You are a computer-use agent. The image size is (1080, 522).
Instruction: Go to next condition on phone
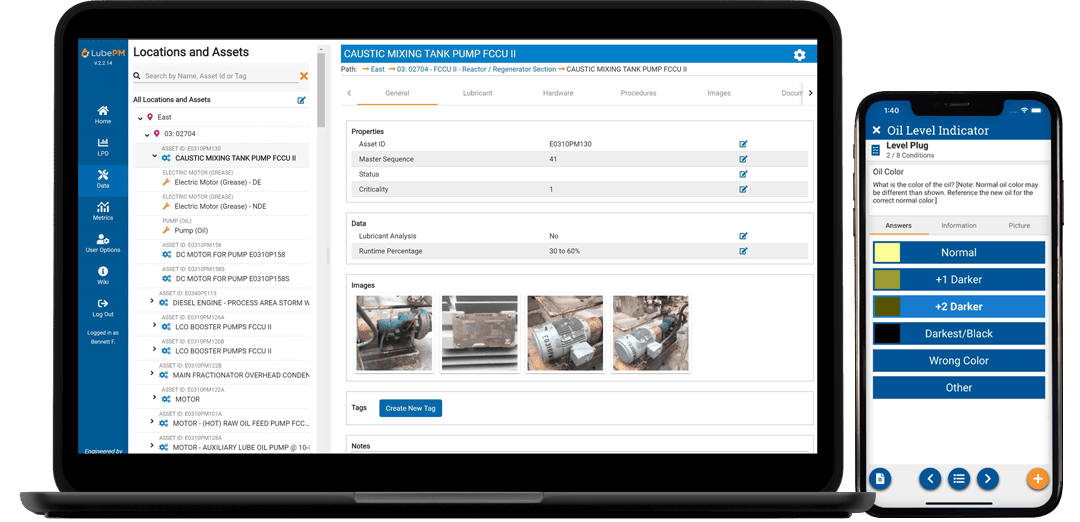[988, 478]
